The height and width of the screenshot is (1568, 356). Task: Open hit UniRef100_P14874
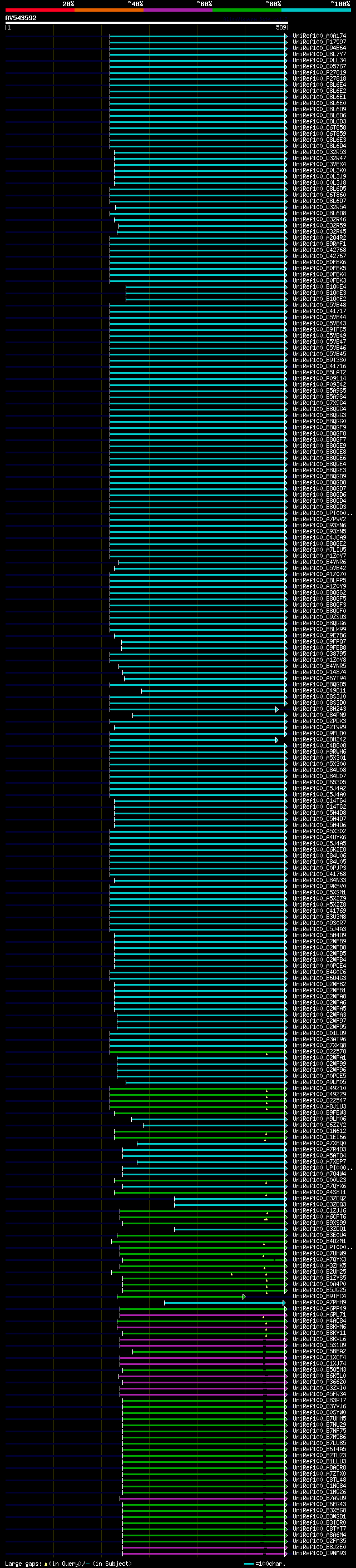319,672
